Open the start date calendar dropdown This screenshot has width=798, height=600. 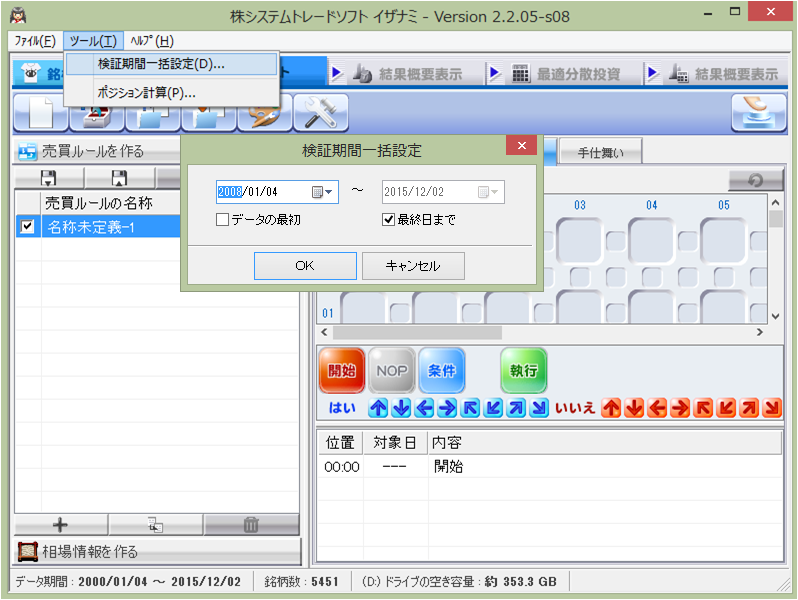[x=322, y=192]
